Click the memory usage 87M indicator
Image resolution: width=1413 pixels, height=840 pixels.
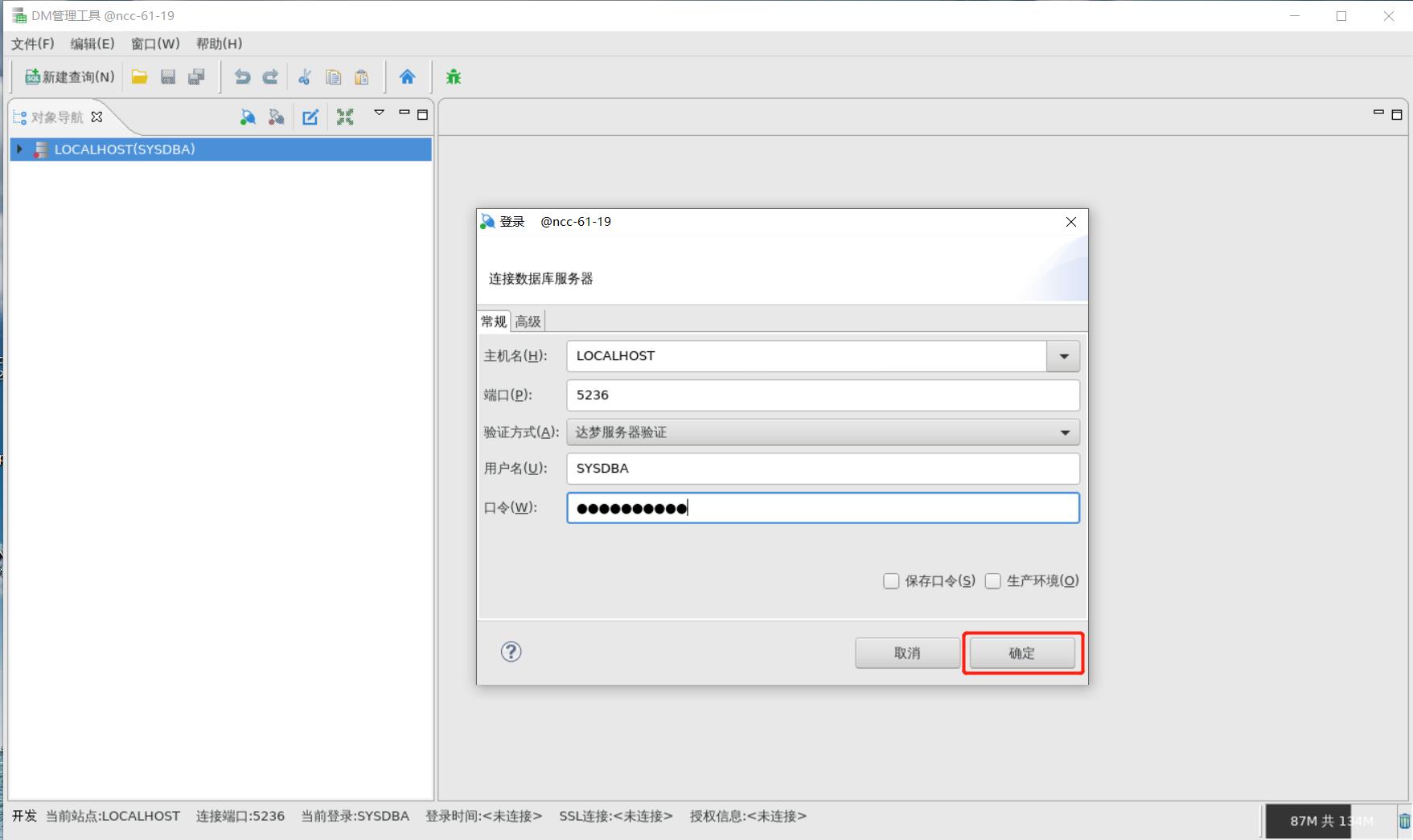(x=1331, y=821)
